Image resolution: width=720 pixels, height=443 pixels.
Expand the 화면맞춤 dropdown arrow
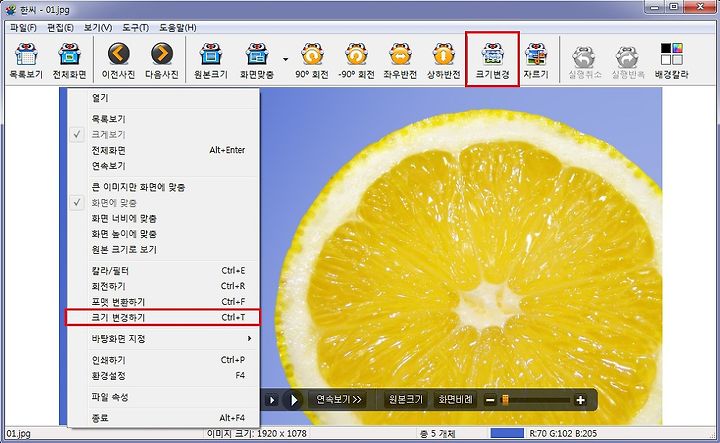pos(286,59)
